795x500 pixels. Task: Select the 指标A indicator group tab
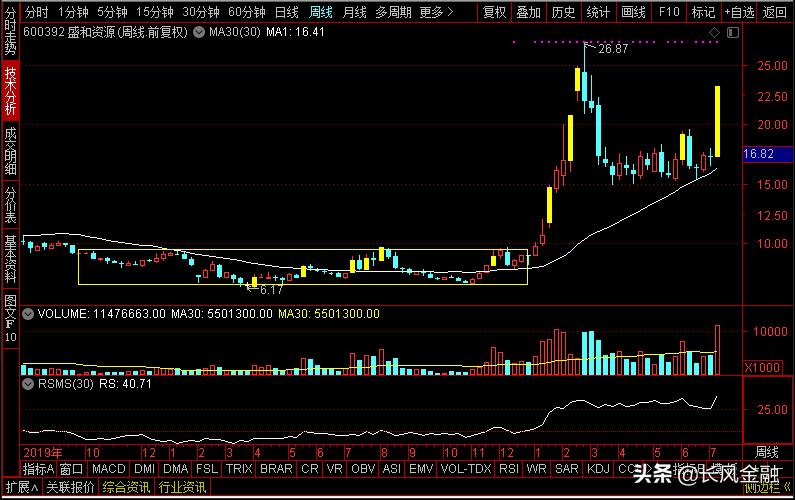(x=38, y=469)
